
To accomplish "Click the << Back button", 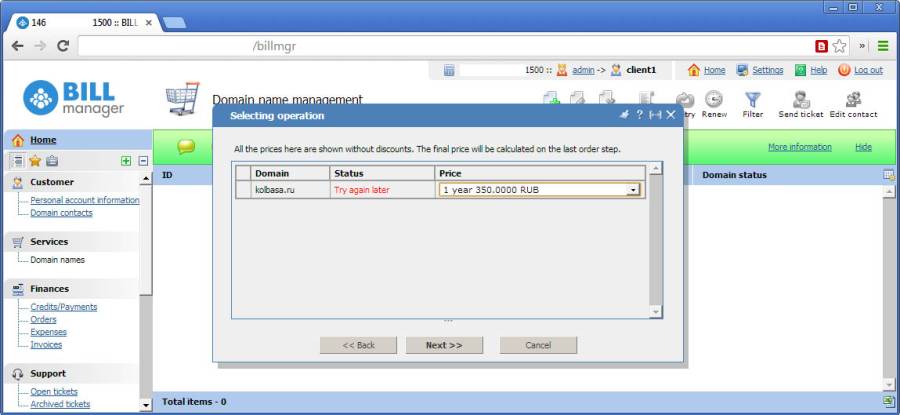I will [358, 345].
